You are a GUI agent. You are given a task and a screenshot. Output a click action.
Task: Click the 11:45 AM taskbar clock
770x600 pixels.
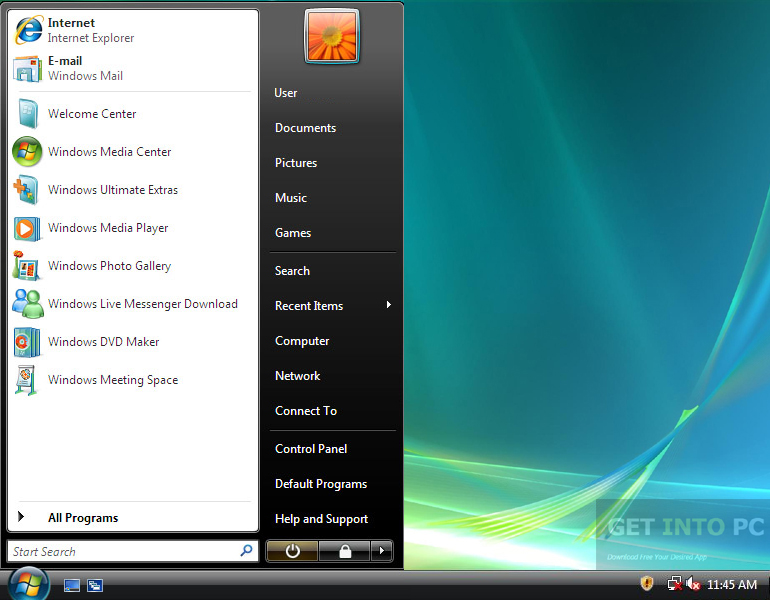(x=732, y=584)
